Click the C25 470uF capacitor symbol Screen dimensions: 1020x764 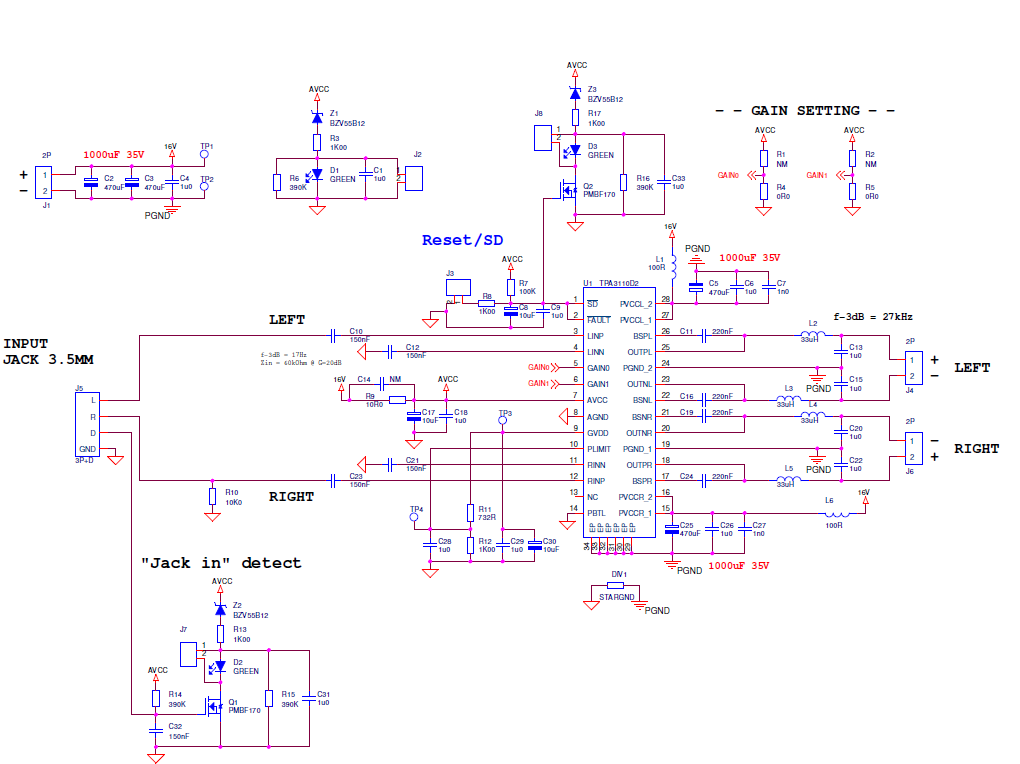point(672,529)
